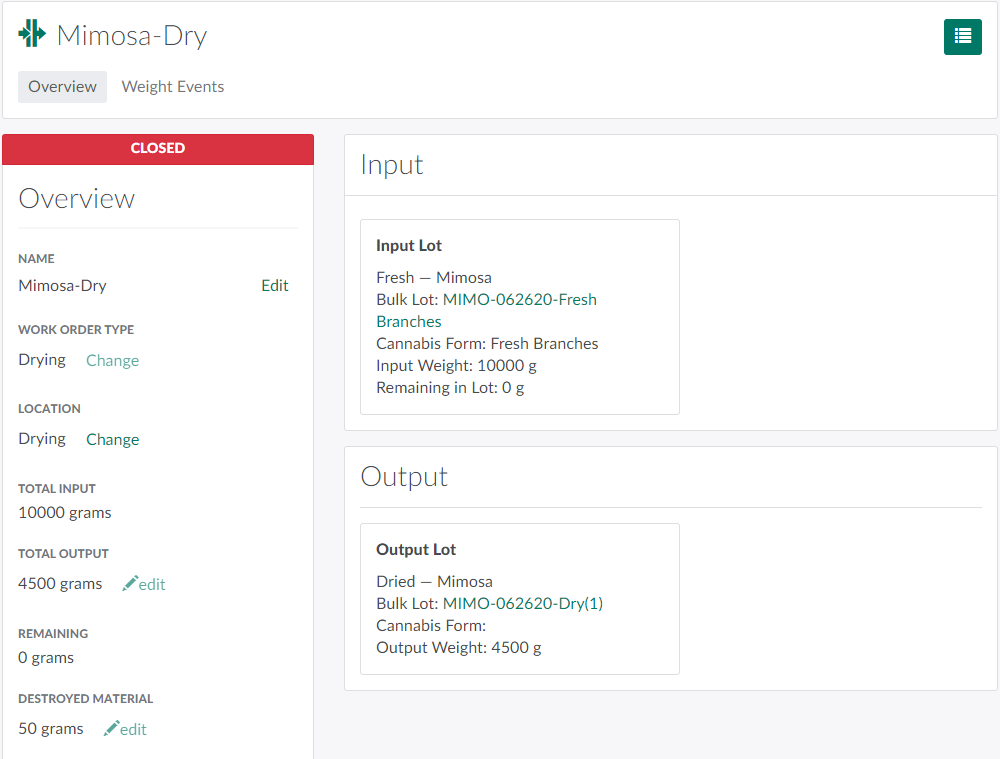Switch to the Weight Events tab

pyautogui.click(x=173, y=87)
